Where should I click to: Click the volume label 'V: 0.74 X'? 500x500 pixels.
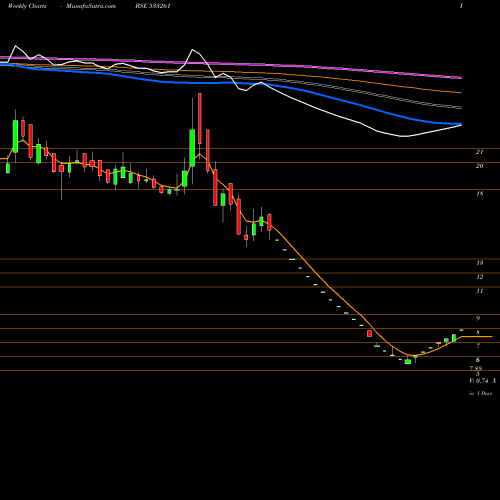pyautogui.click(x=482, y=381)
